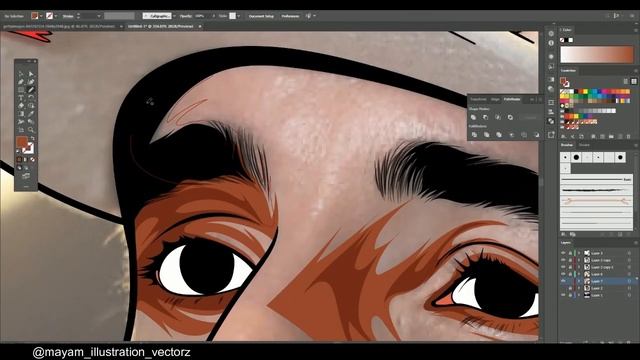640x360 pixels.
Task: Click the Brush Libraries icon in Brushes panel
Action: 564,234
